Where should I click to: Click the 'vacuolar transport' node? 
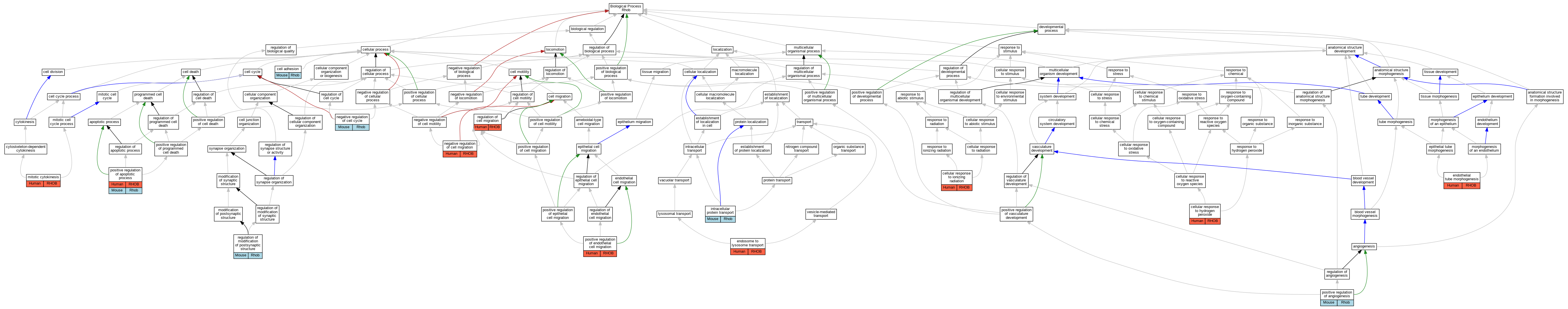pos(674,181)
